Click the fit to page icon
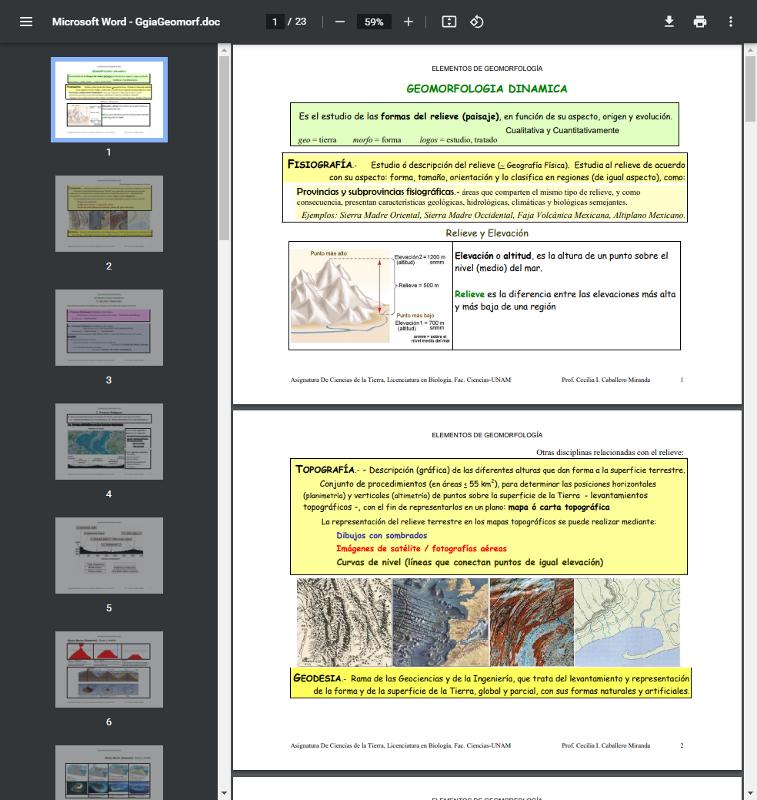This screenshot has height=800, width=757. 449,22
